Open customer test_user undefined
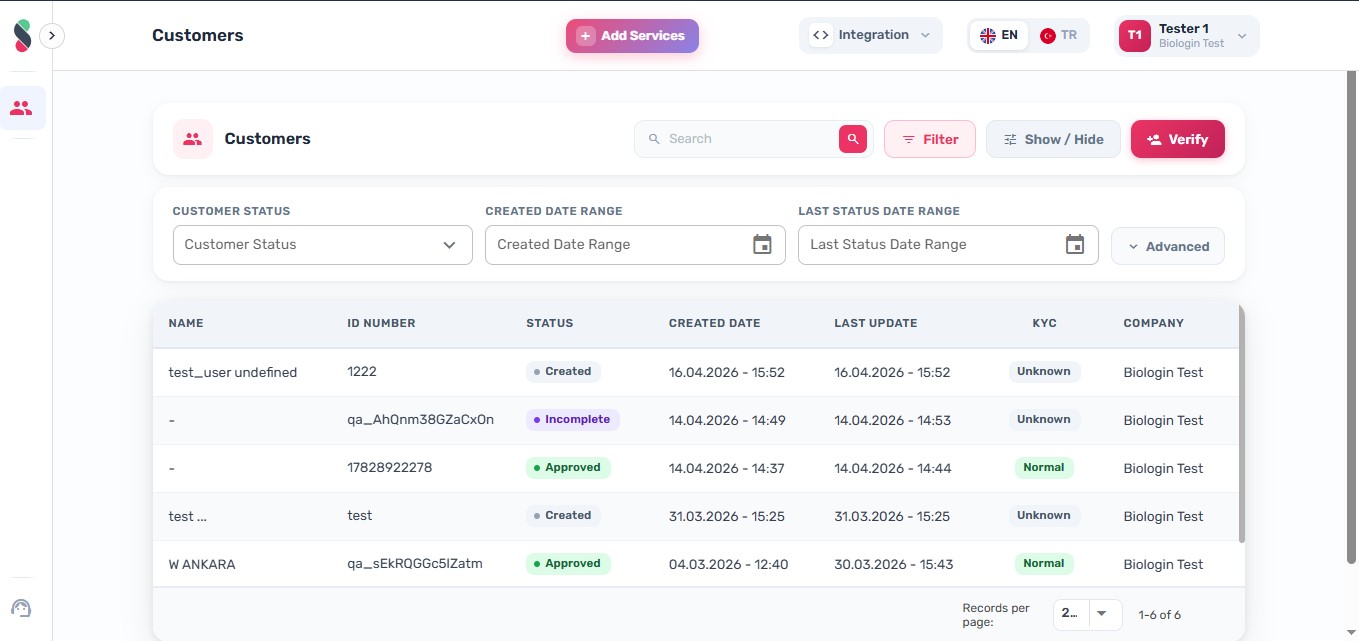Viewport: 1359px width, 641px height. (x=233, y=372)
